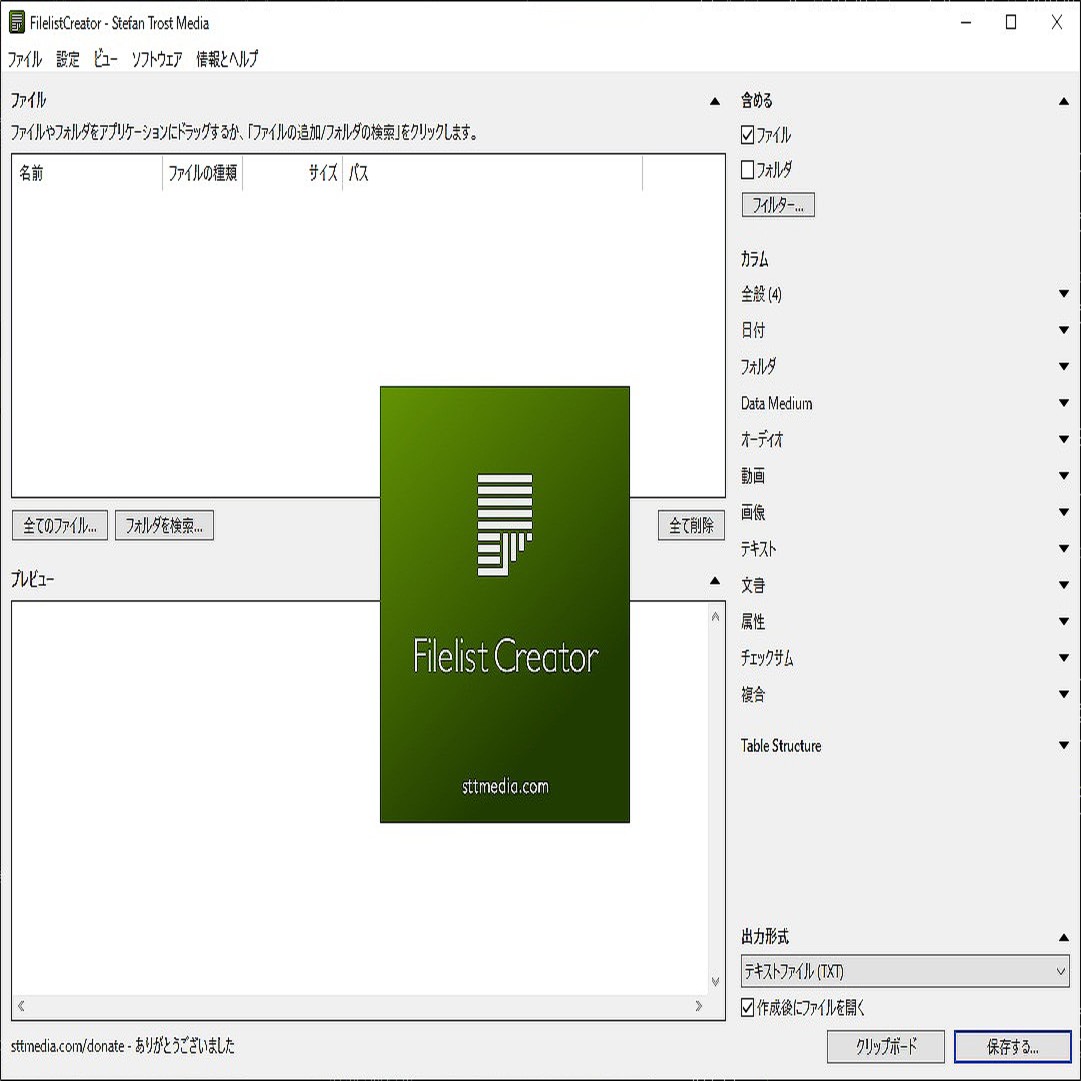This screenshot has width=1081, height=1081.
Task: Expand the 日付 column category
Action: (x=1065, y=330)
